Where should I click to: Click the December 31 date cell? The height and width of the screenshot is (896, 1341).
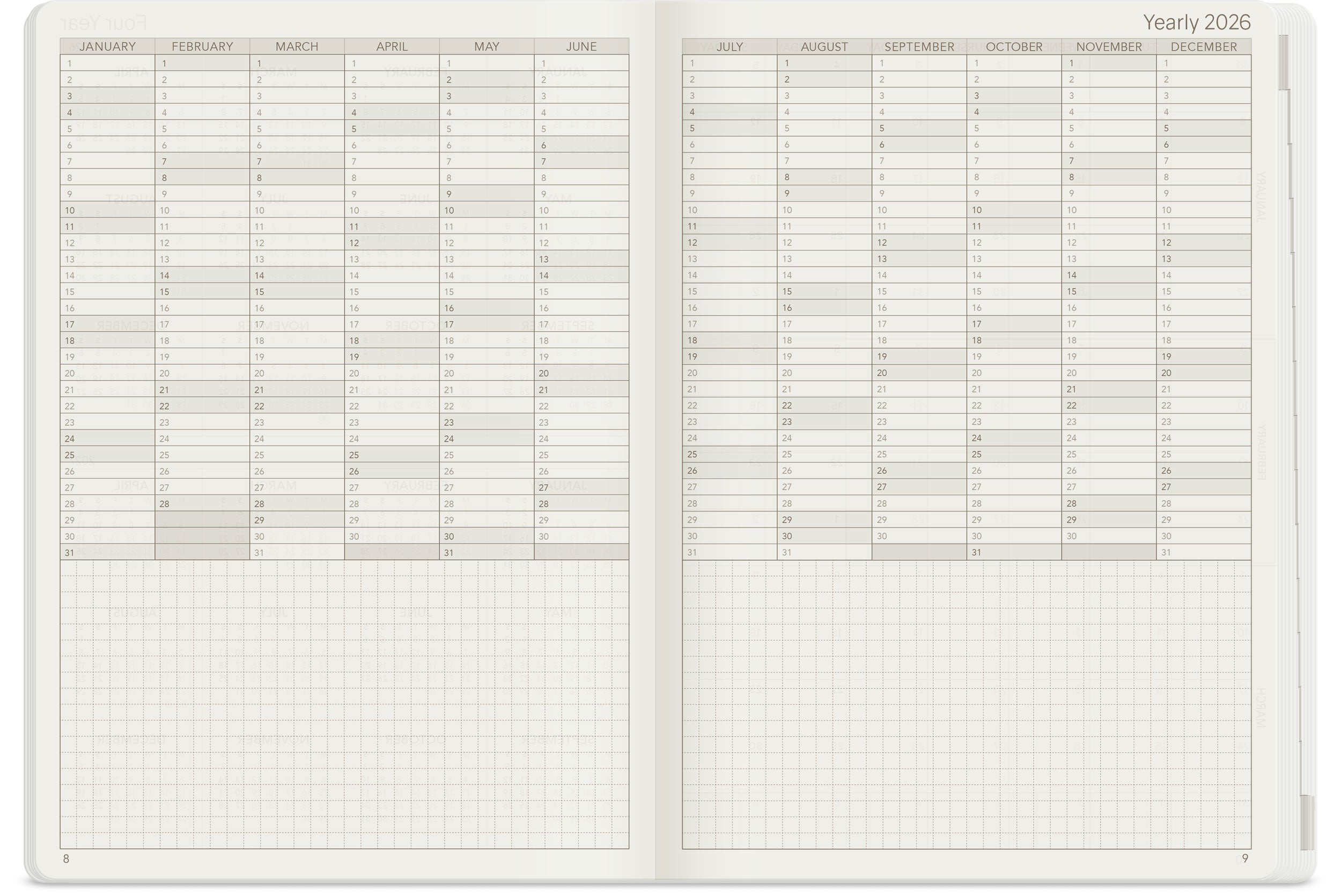click(1203, 552)
